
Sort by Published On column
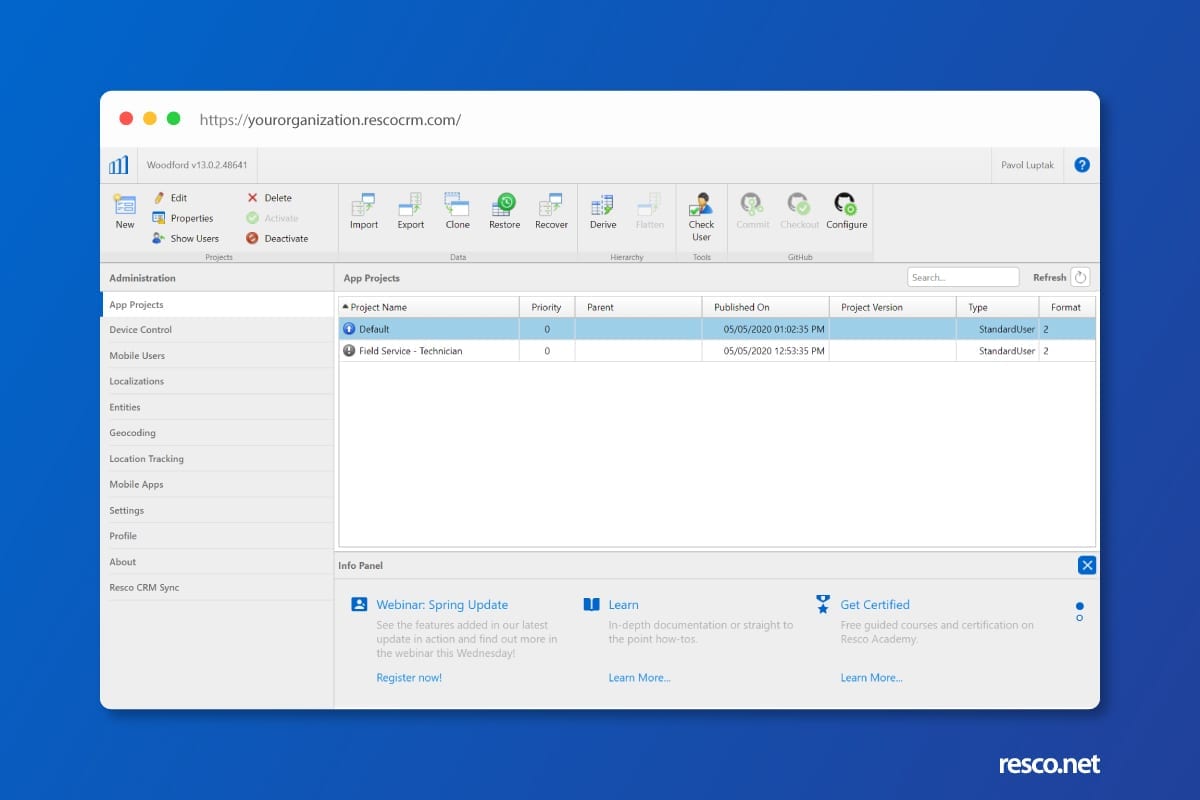click(x=766, y=307)
